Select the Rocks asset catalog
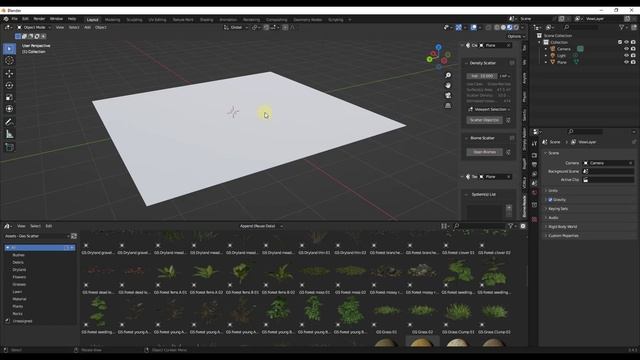The width and height of the screenshot is (640, 360). [x=18, y=314]
